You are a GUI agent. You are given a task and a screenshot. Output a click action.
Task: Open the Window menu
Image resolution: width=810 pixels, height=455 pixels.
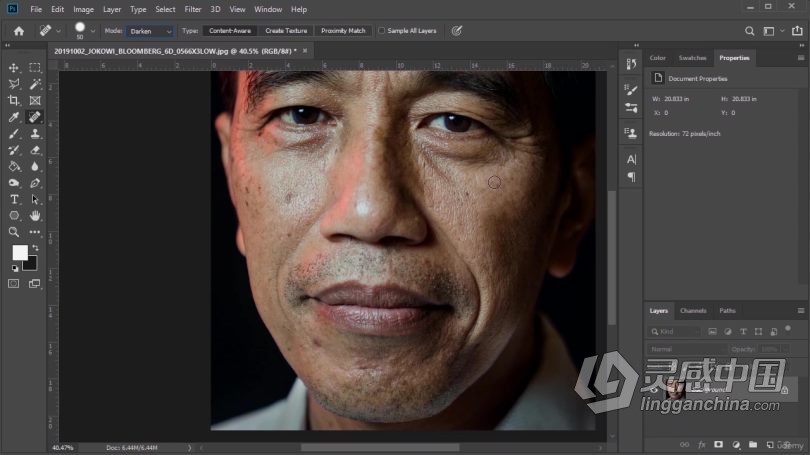click(268, 9)
